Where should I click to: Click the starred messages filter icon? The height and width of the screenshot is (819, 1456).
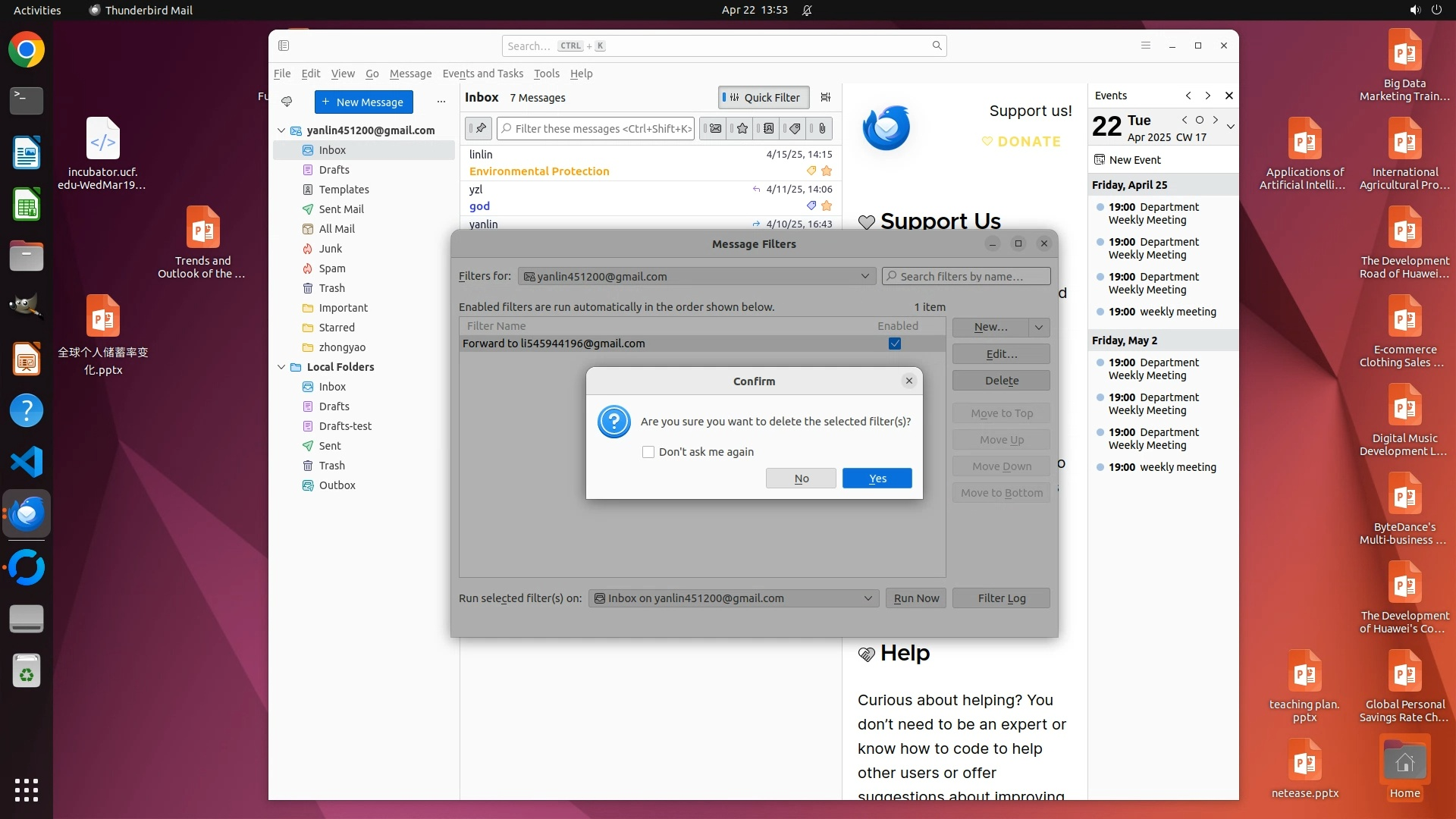742,129
